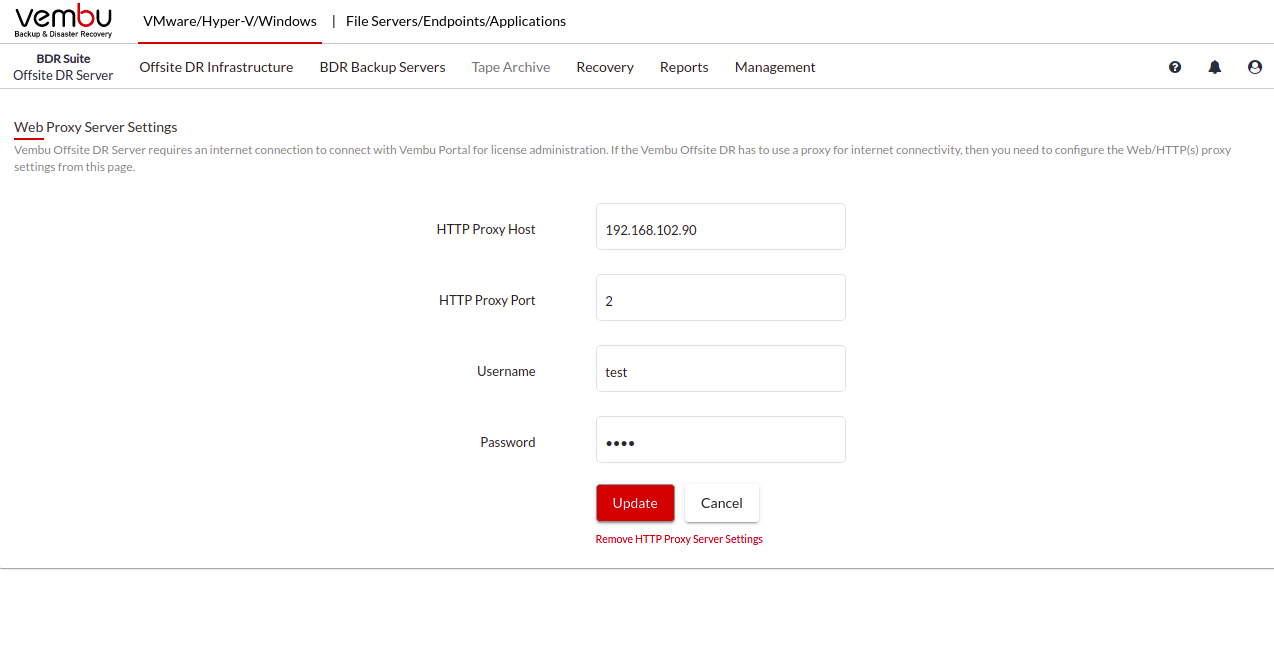1274x663 pixels.
Task: Open the Tape Archive menu
Action: tap(511, 67)
